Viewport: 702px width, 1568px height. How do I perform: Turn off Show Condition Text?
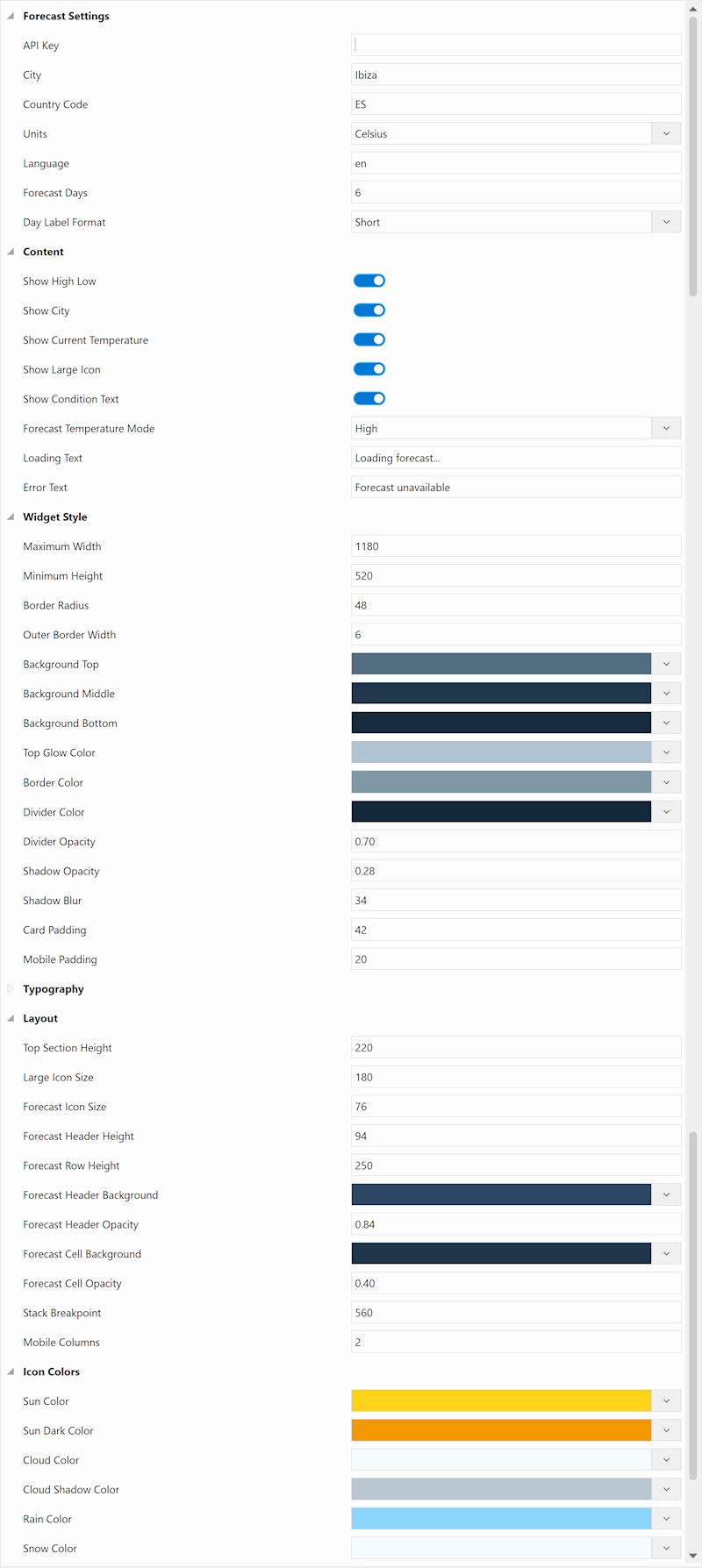point(369,399)
